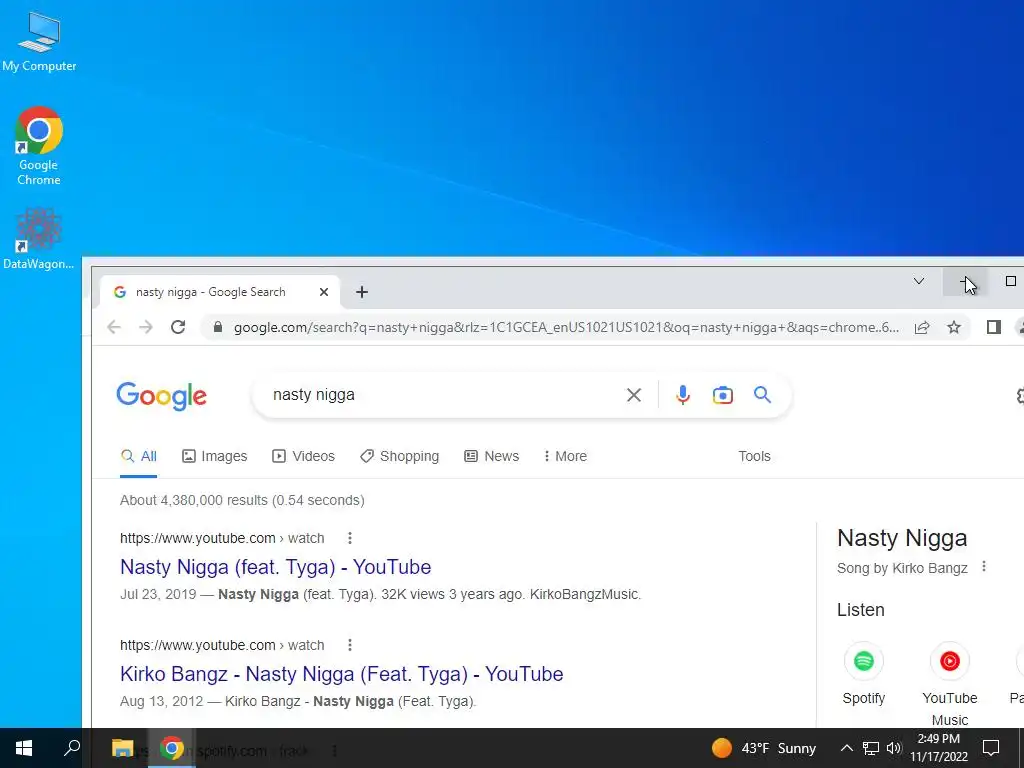This screenshot has height=768, width=1024.
Task: Go to the Google logo homepage
Action: tap(161, 396)
